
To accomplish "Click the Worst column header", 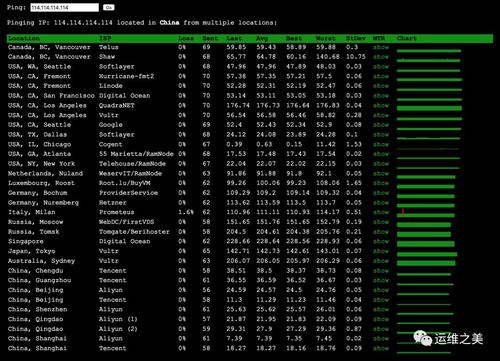I will click(326, 38).
